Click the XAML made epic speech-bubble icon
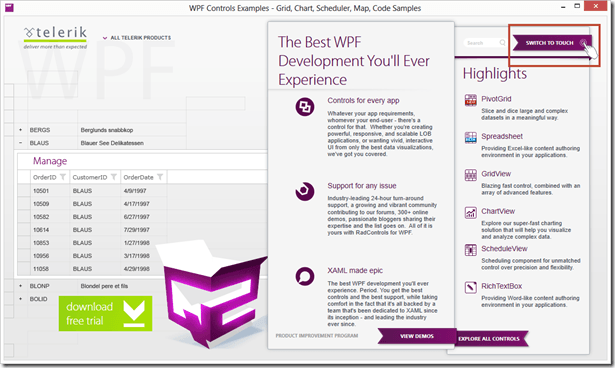615x368 pixels. coord(305,276)
